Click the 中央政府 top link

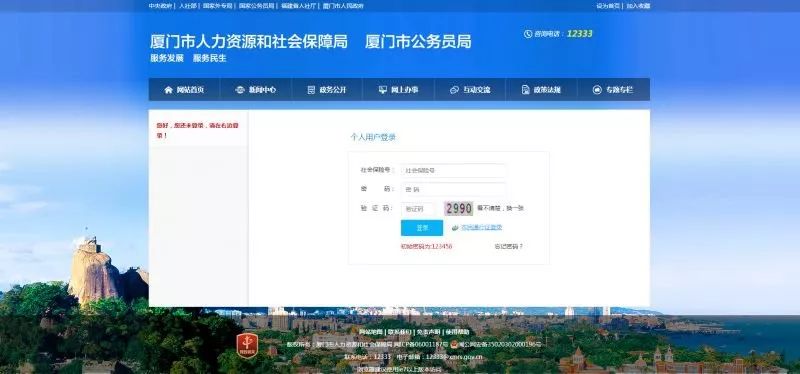(x=160, y=6)
